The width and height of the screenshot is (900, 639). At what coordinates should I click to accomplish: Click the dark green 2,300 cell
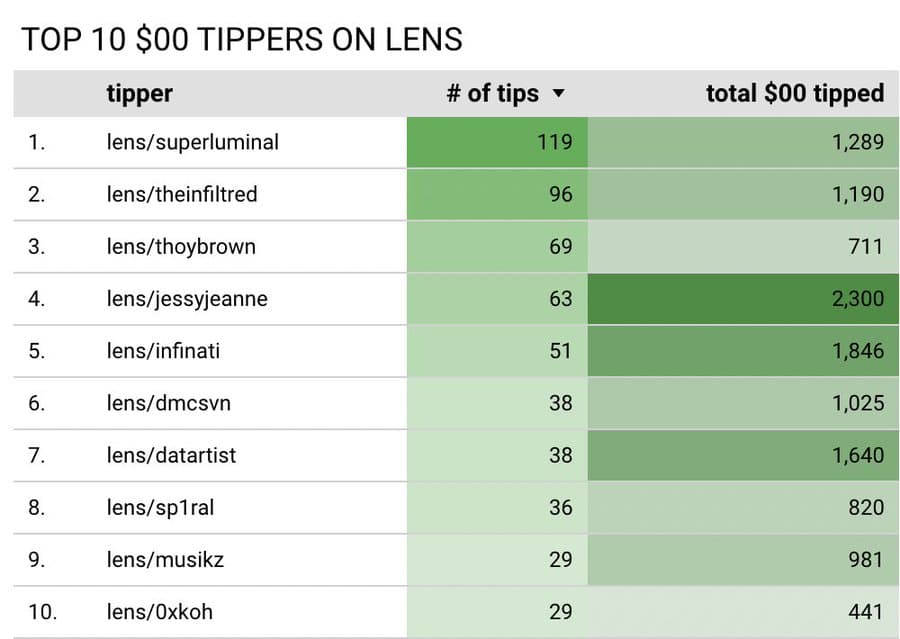[743, 298]
